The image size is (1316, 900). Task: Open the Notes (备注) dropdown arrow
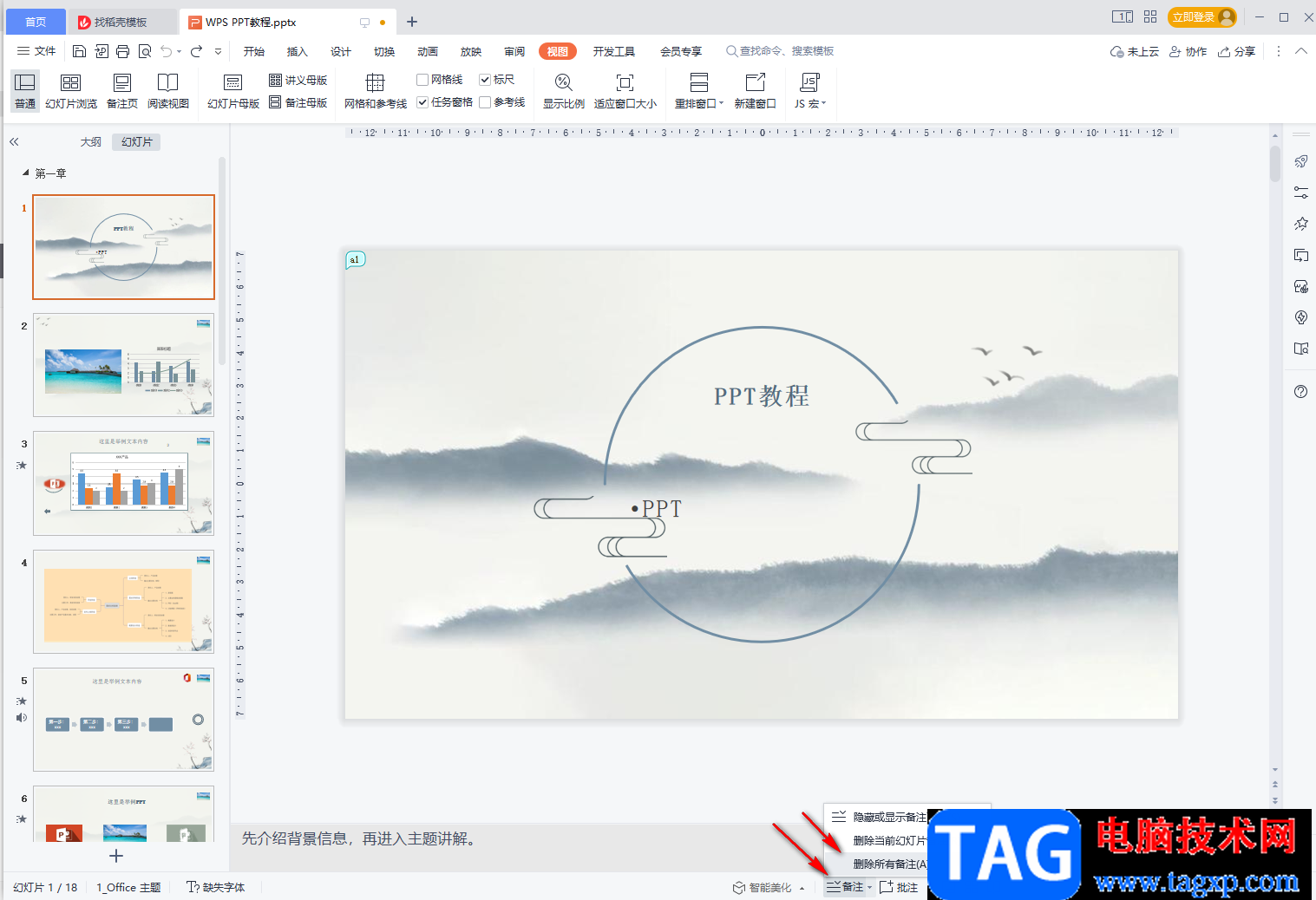click(x=870, y=887)
